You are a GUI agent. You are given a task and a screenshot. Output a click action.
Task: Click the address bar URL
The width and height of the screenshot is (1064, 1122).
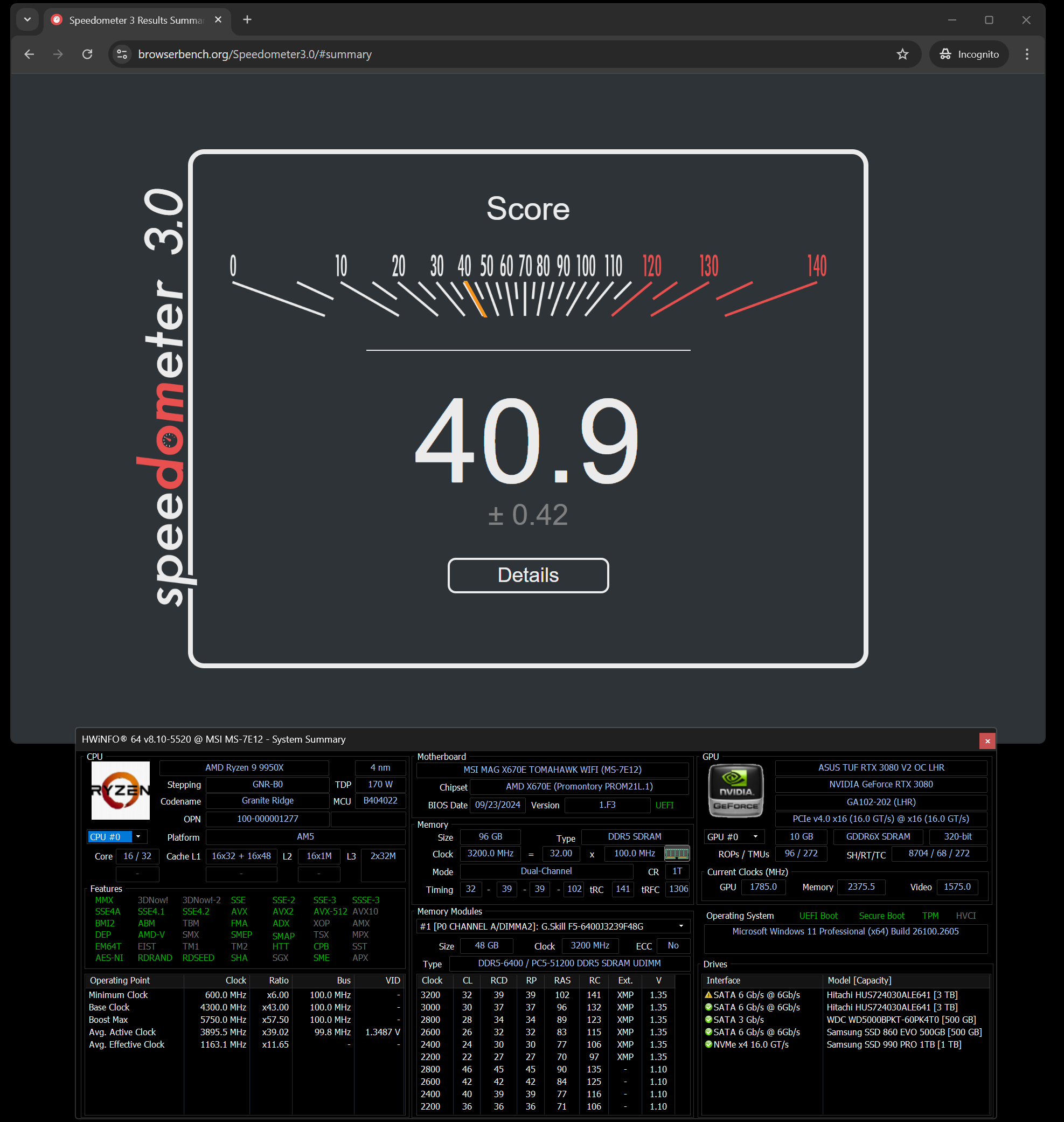[x=255, y=54]
